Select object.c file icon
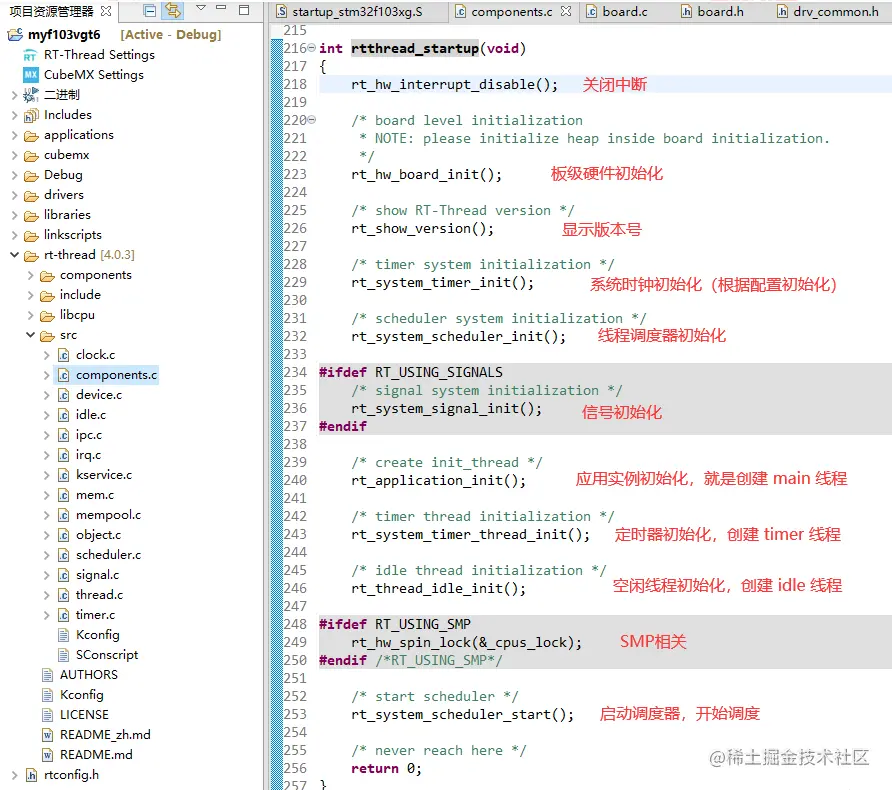The height and width of the screenshot is (790, 892). 64,535
